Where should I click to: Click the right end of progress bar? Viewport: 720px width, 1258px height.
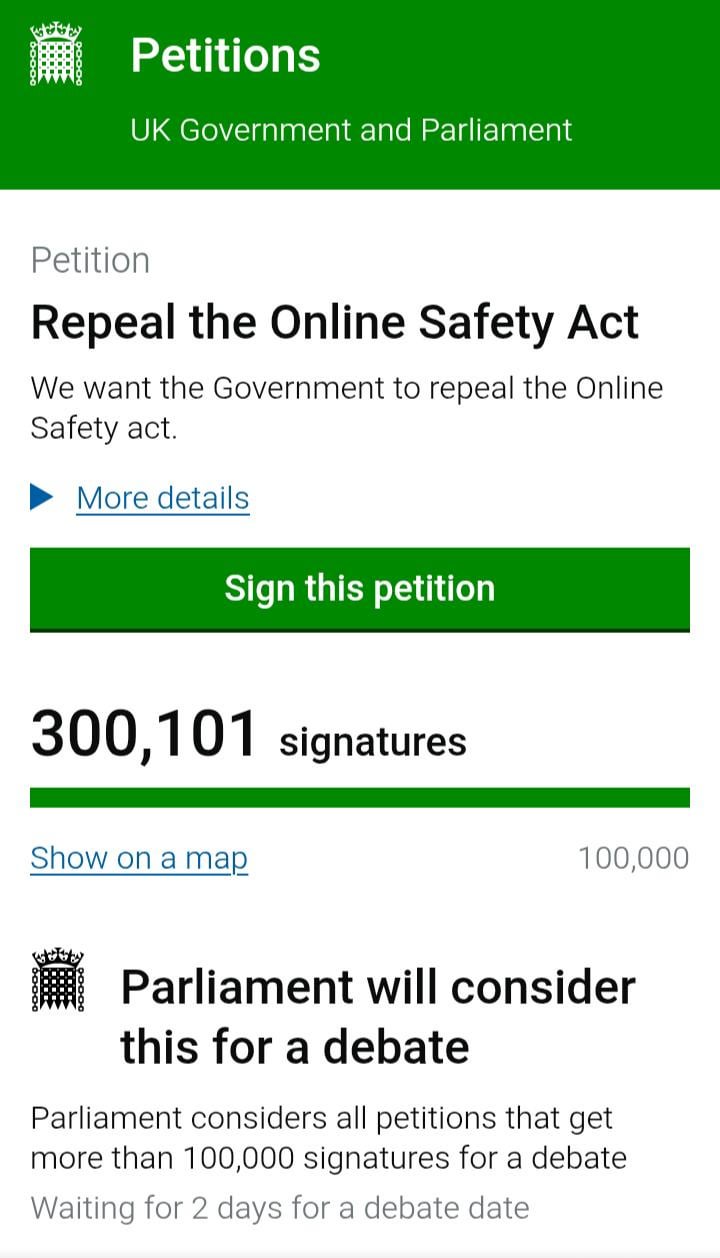pos(680,797)
